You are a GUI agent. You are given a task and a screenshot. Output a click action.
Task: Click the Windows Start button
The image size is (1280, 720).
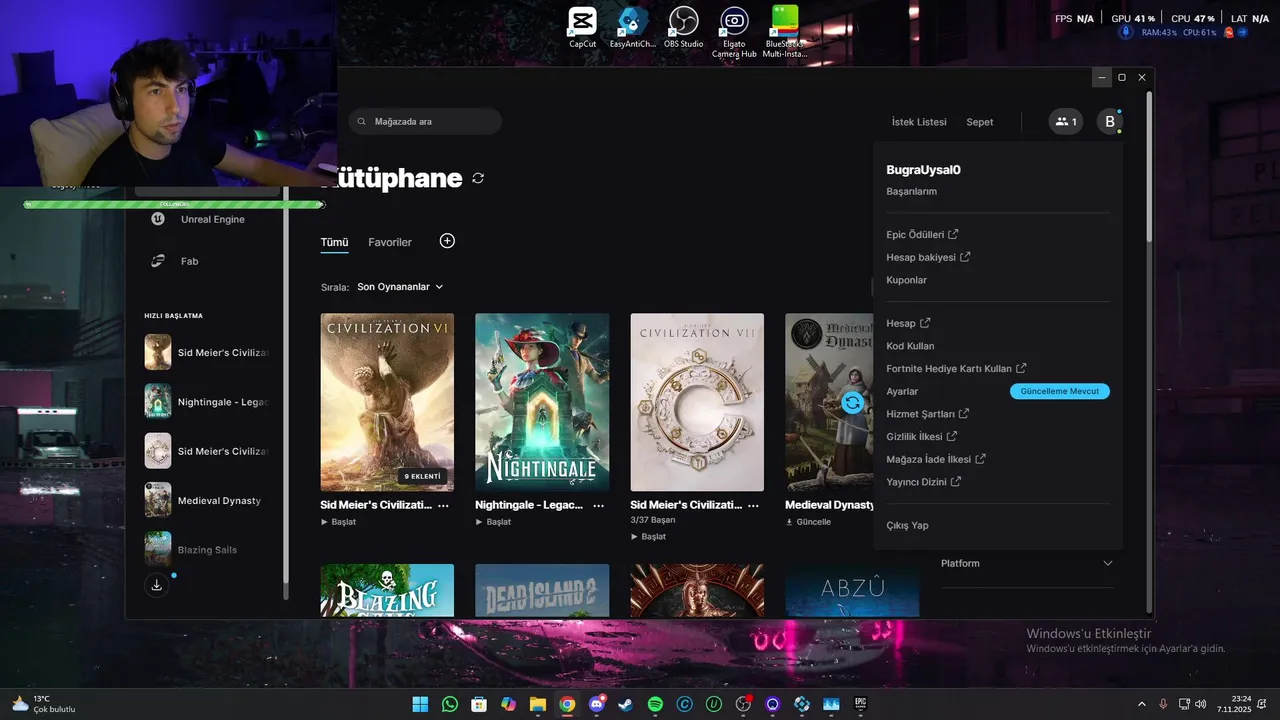point(420,704)
